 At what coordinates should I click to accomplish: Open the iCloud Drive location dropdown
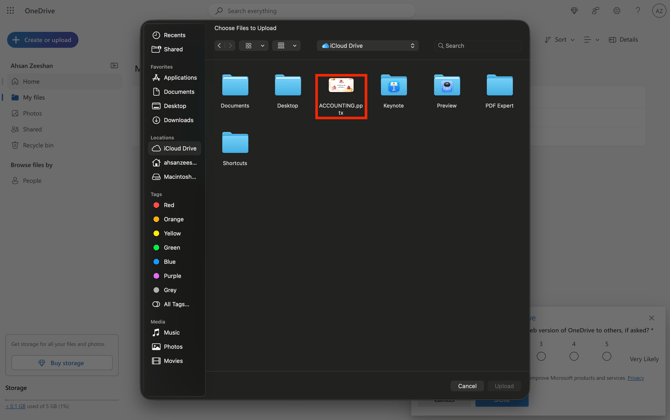tap(367, 46)
